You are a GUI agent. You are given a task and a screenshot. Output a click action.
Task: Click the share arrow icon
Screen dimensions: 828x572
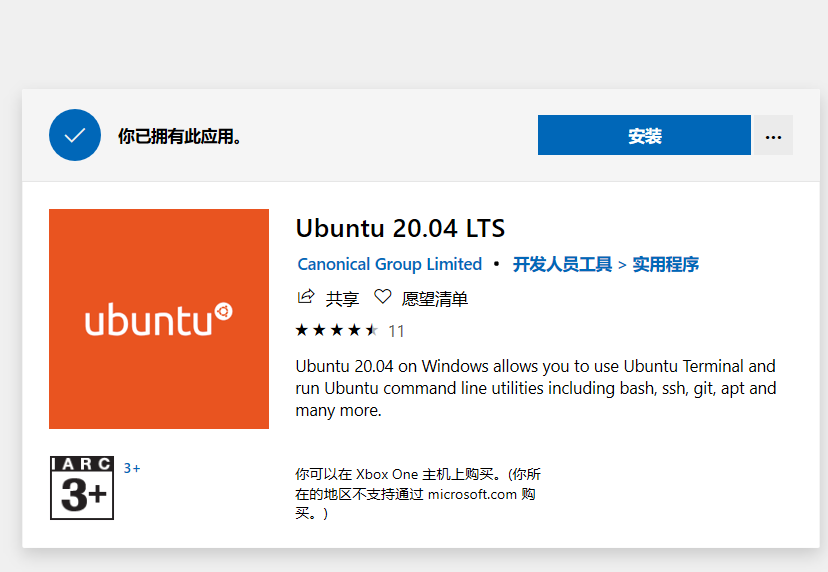pyautogui.click(x=306, y=297)
